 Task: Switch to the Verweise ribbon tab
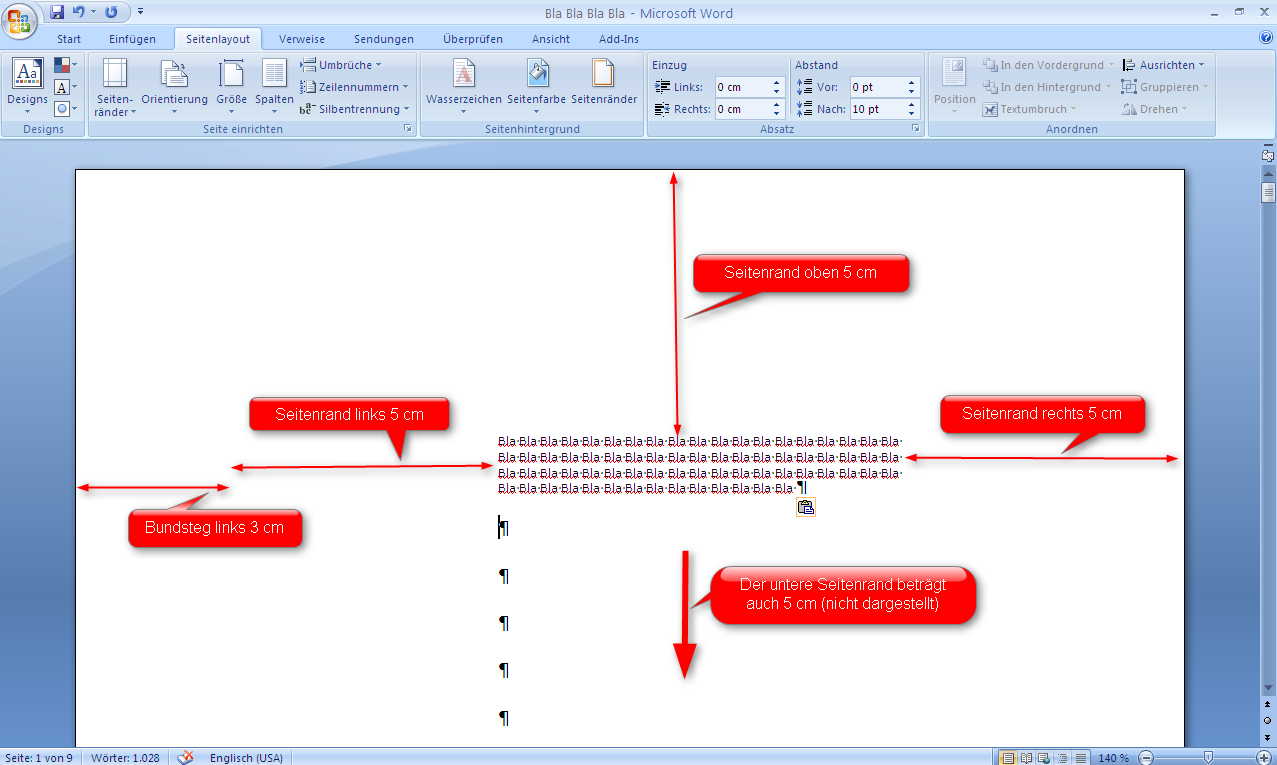tap(301, 38)
